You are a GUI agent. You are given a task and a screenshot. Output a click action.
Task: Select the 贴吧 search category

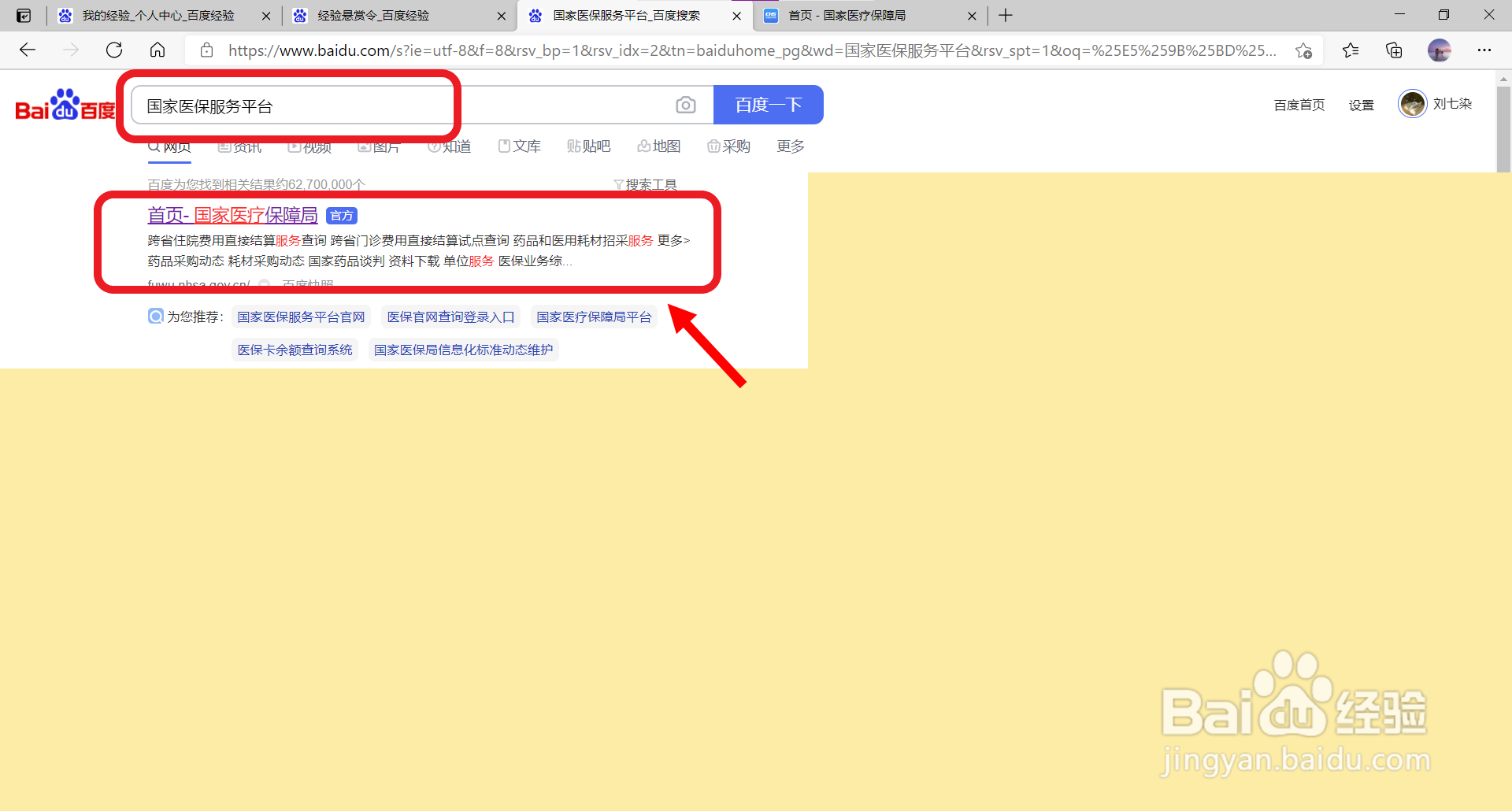(x=589, y=146)
